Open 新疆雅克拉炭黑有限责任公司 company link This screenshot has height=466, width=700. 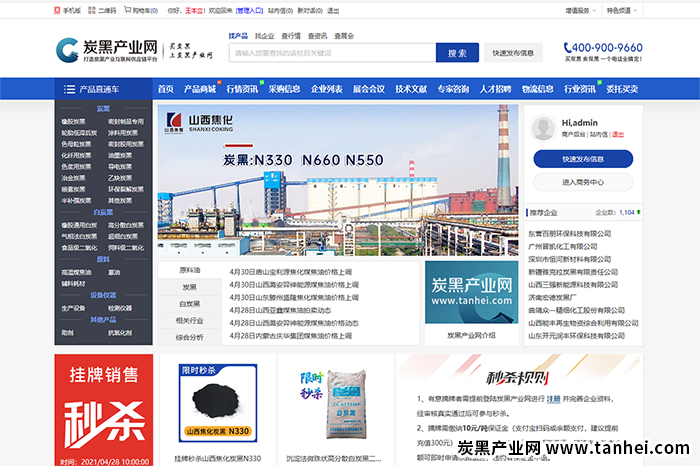[x=573, y=272]
